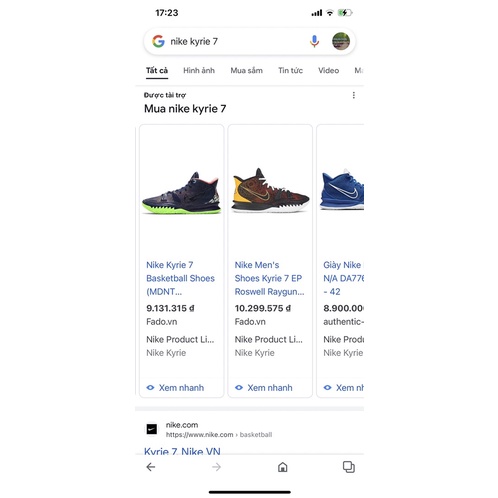Select the price 9.131.315 đ
Screen dimensions: 498x498
170,308
